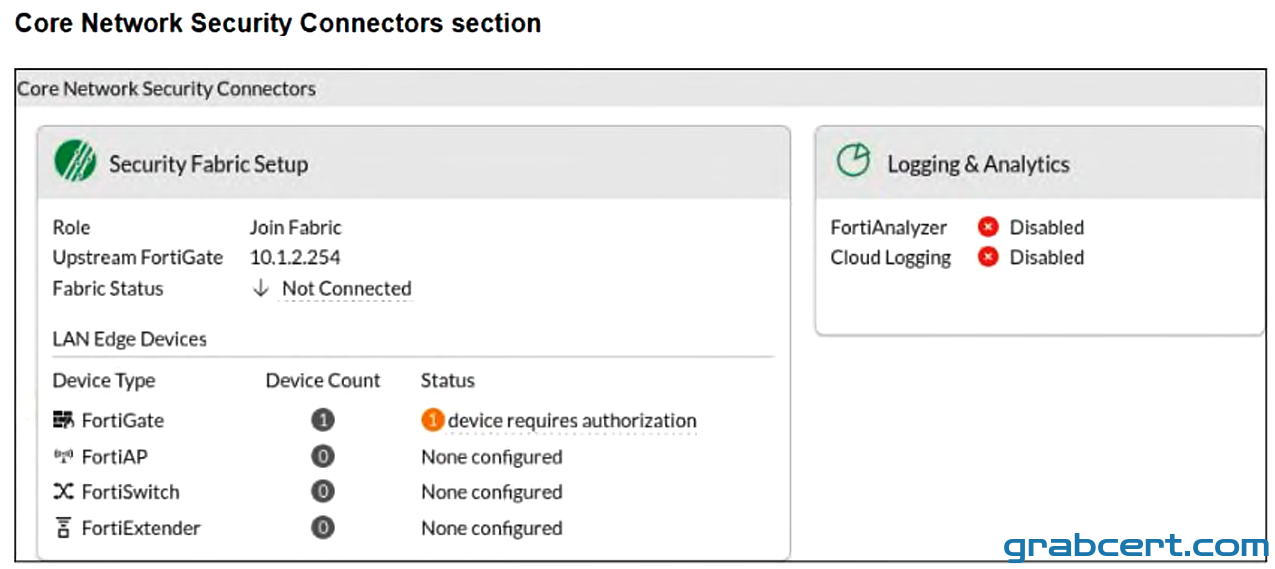Click the FortiAP access point icon
Screen dimensions: 1275x569
(64, 456)
